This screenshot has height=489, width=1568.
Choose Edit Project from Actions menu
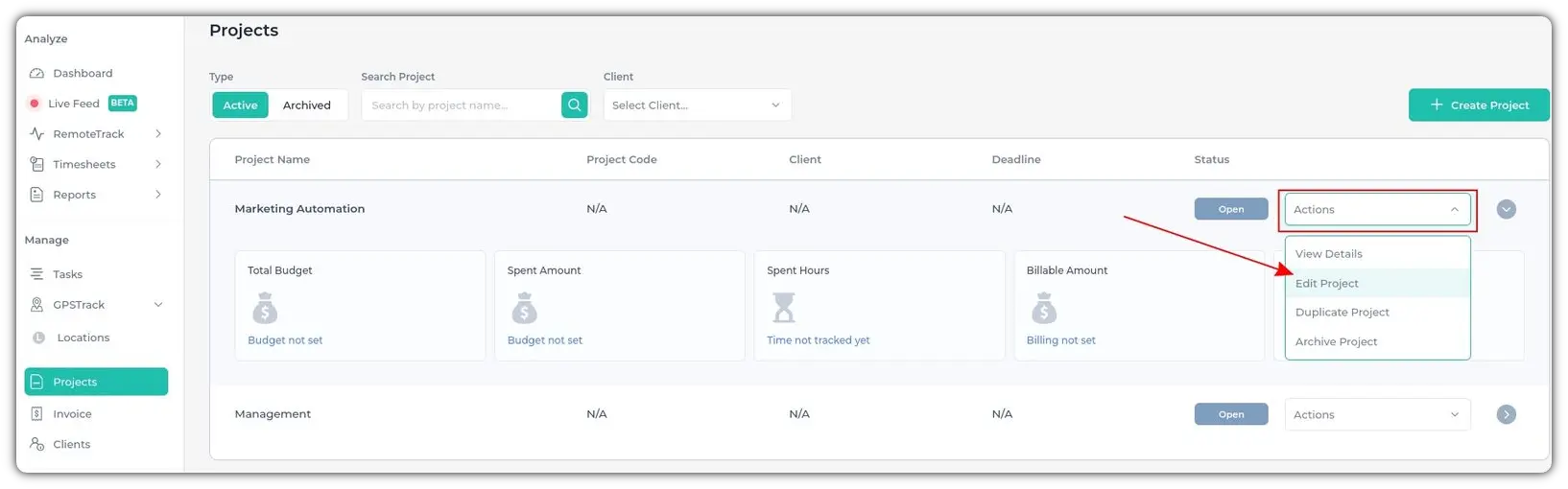click(x=1327, y=284)
